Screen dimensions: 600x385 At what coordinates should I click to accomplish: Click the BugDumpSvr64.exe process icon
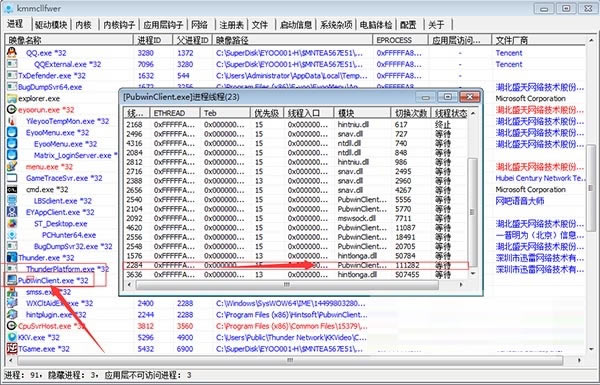point(12,87)
